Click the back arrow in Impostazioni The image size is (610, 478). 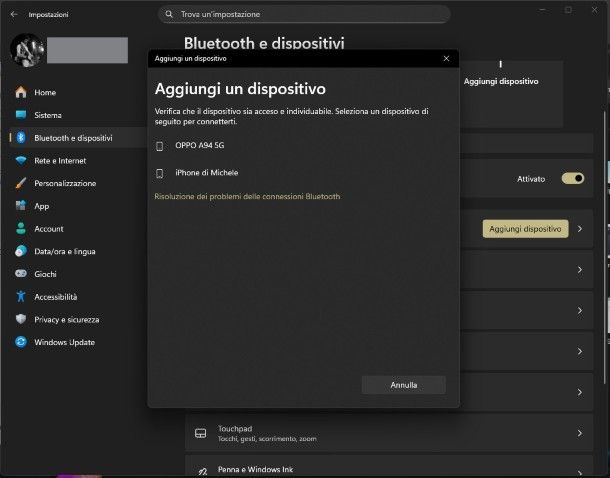(14, 14)
